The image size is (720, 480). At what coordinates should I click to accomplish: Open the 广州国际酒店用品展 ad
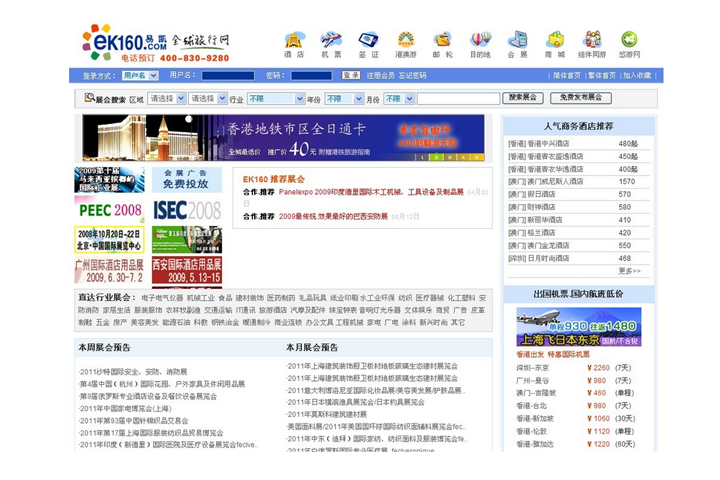pyautogui.click(x=109, y=270)
